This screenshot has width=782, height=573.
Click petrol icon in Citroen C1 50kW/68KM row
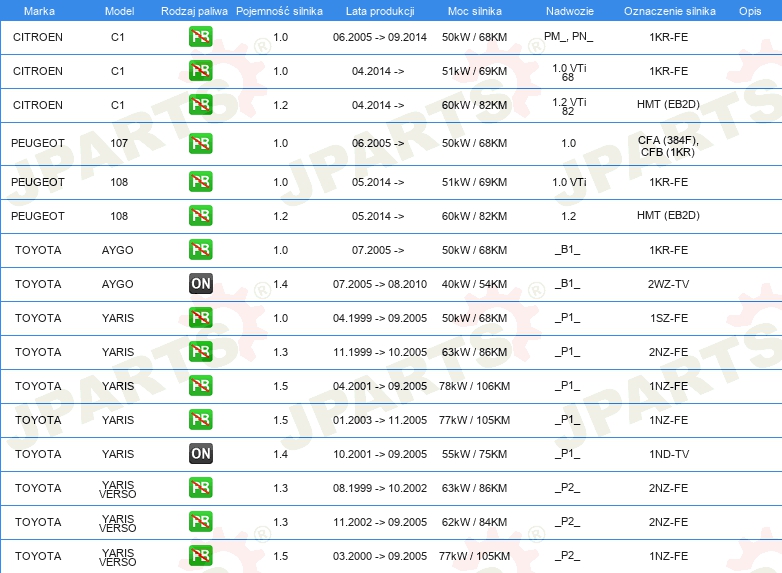point(200,37)
